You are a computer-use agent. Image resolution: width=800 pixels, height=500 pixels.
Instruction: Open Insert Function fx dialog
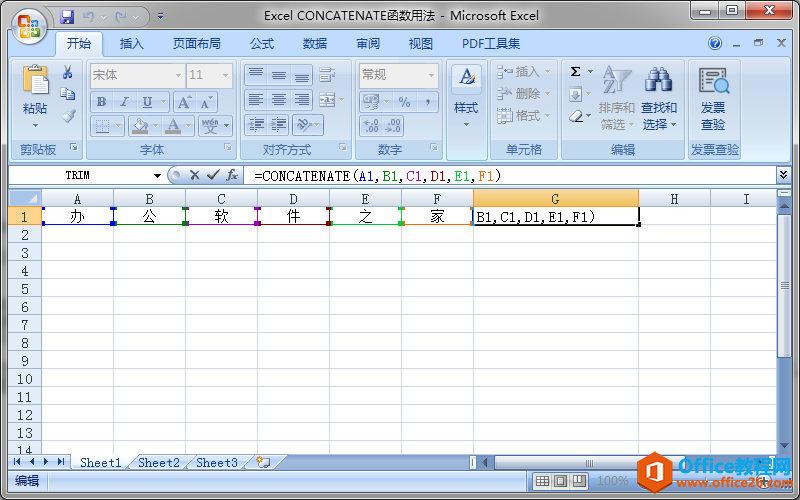click(232, 176)
